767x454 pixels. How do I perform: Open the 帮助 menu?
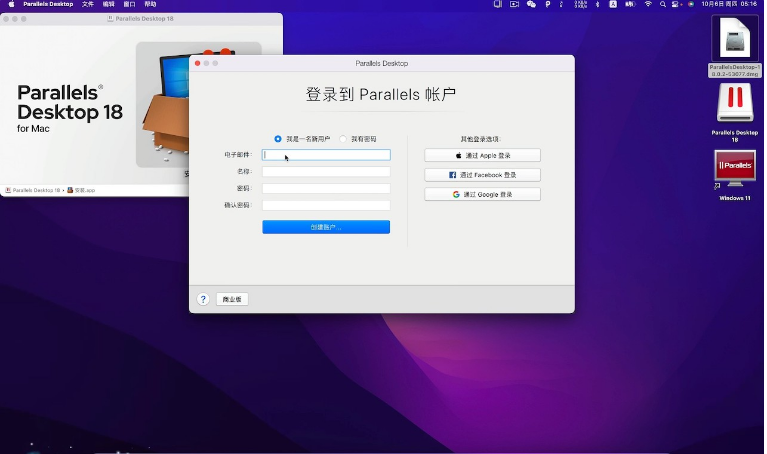click(150, 4)
